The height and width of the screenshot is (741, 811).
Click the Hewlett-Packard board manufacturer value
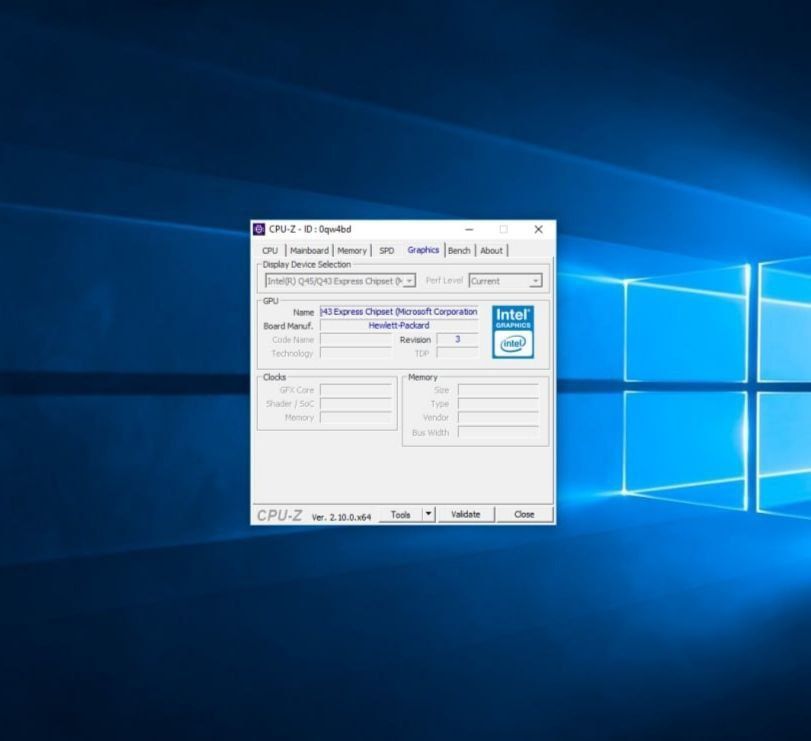pos(399,325)
